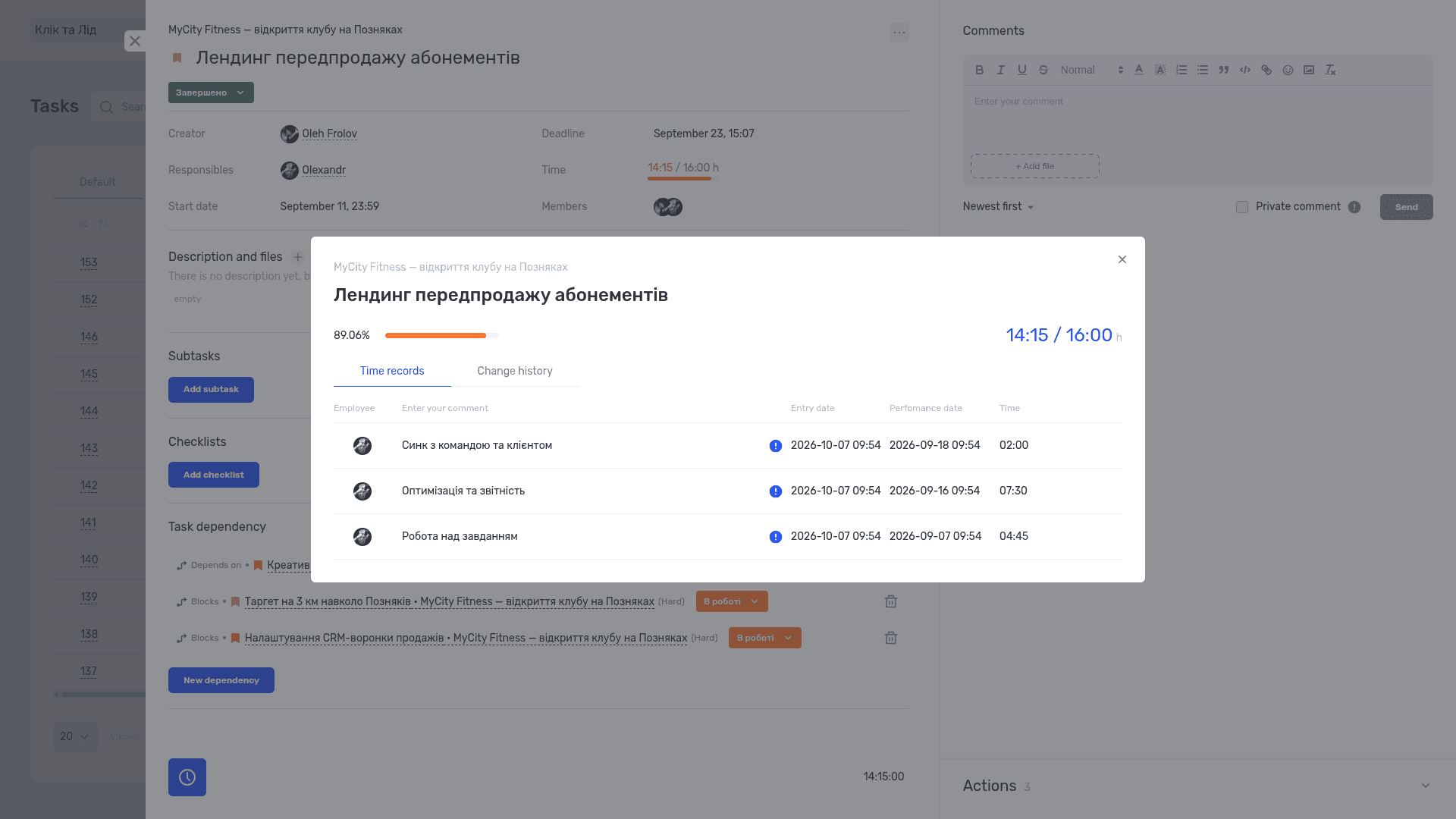Open text color picker in comment toolbar
Screen dimensions: 1456x819
tap(1138, 70)
